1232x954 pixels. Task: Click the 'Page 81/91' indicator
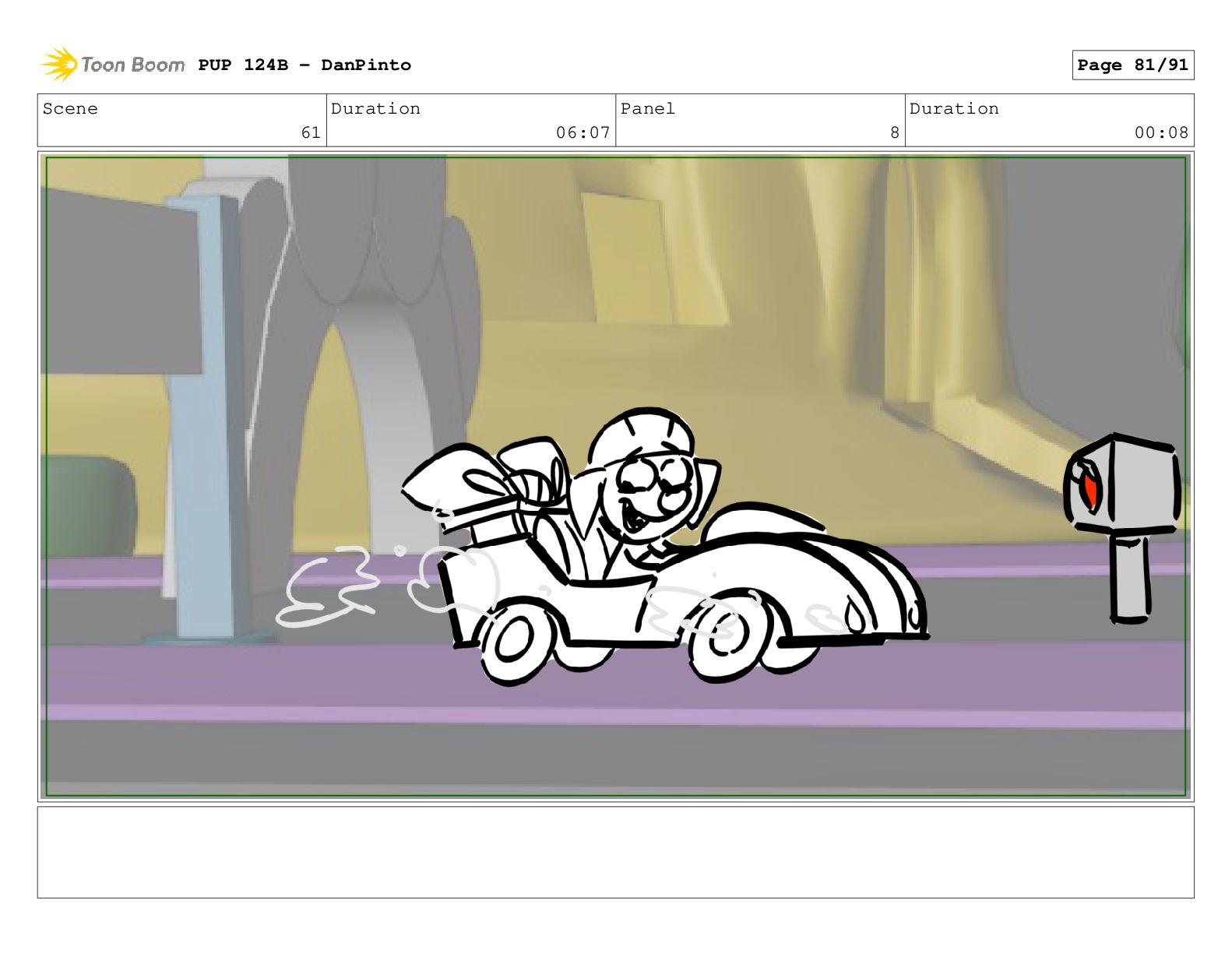(x=1132, y=65)
